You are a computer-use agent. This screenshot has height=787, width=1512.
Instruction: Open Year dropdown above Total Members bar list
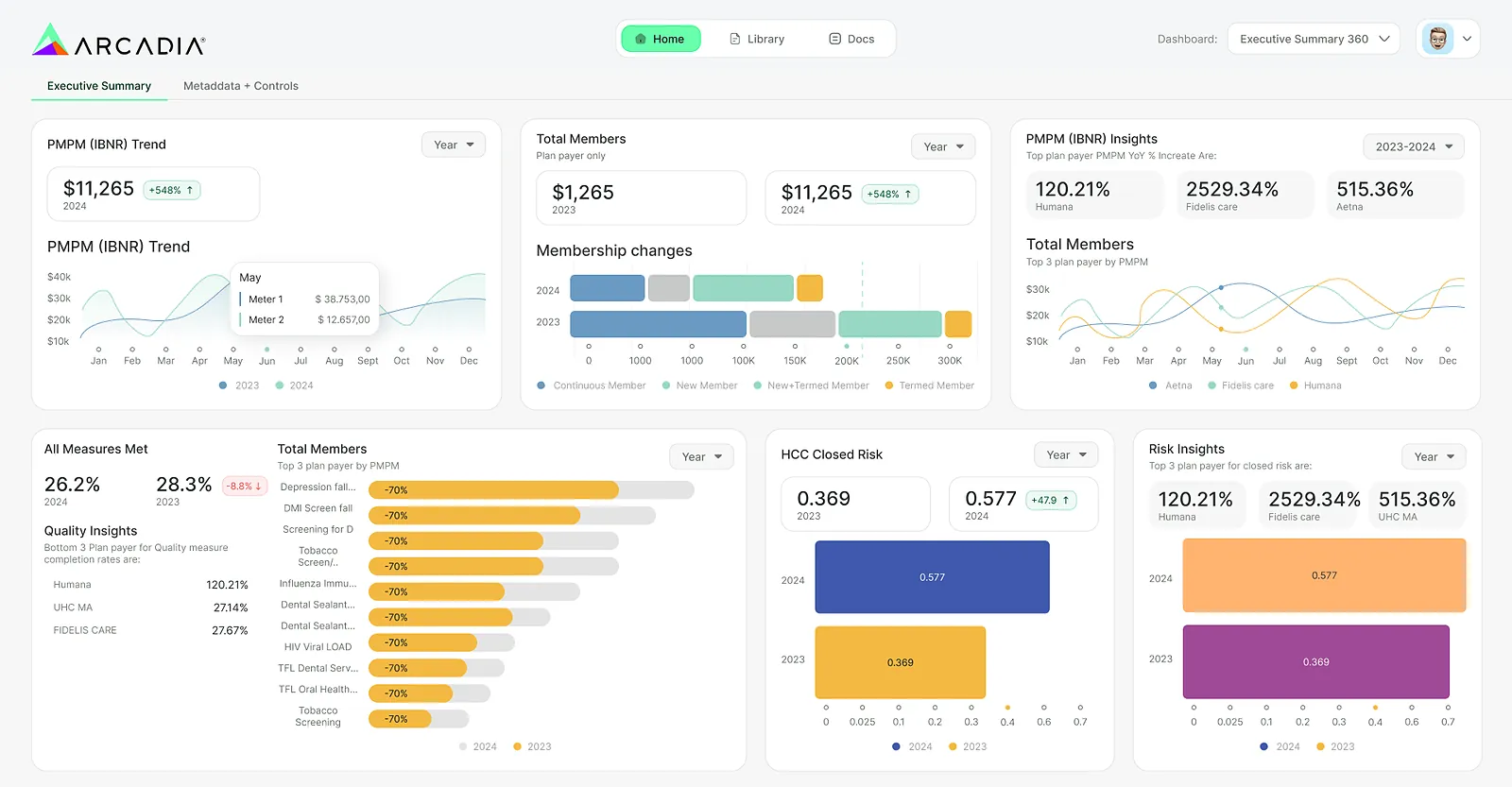tap(701, 456)
